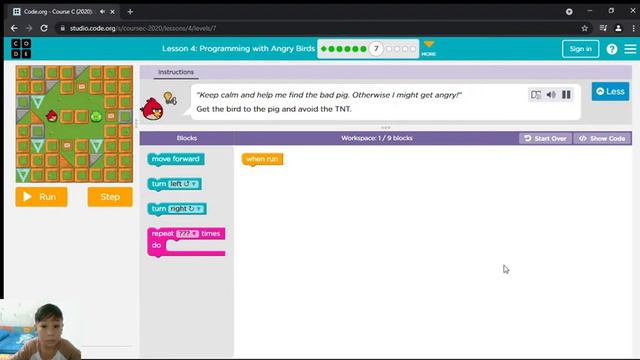
Task: Expand the MORE lesson progress dropdown
Action: (429, 49)
